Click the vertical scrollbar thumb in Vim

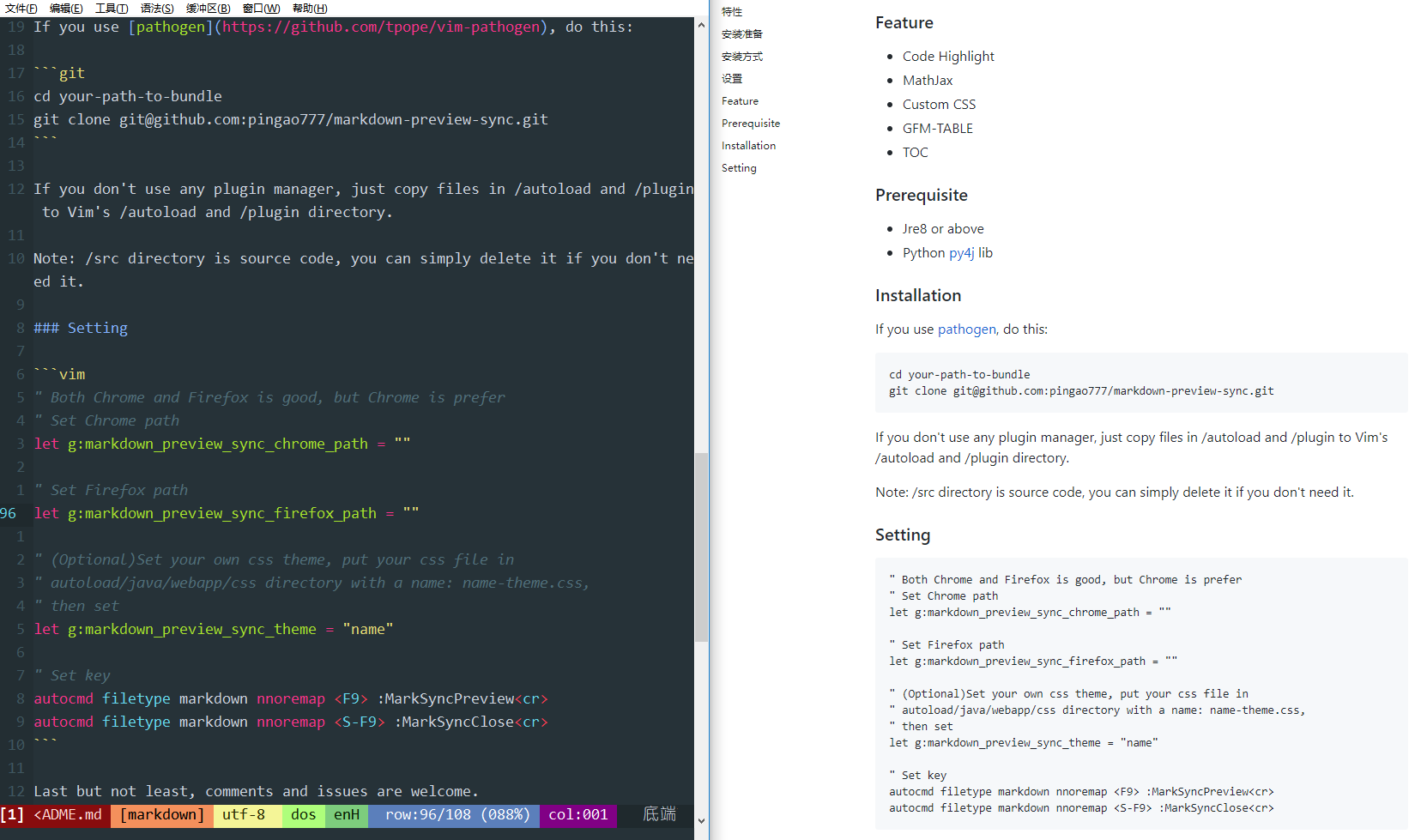pyautogui.click(x=701, y=547)
